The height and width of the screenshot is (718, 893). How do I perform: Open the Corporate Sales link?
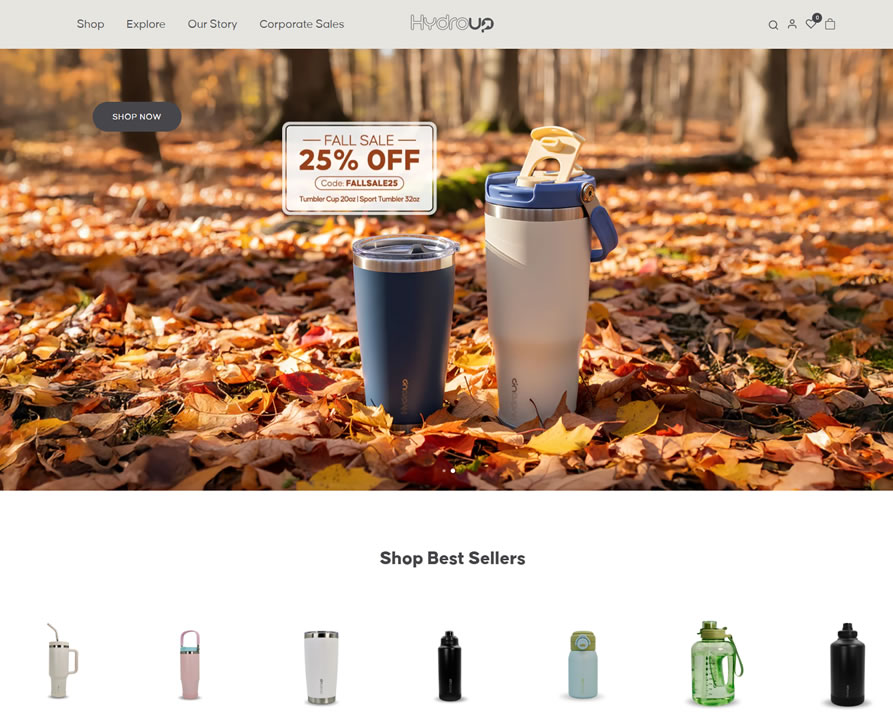click(302, 24)
